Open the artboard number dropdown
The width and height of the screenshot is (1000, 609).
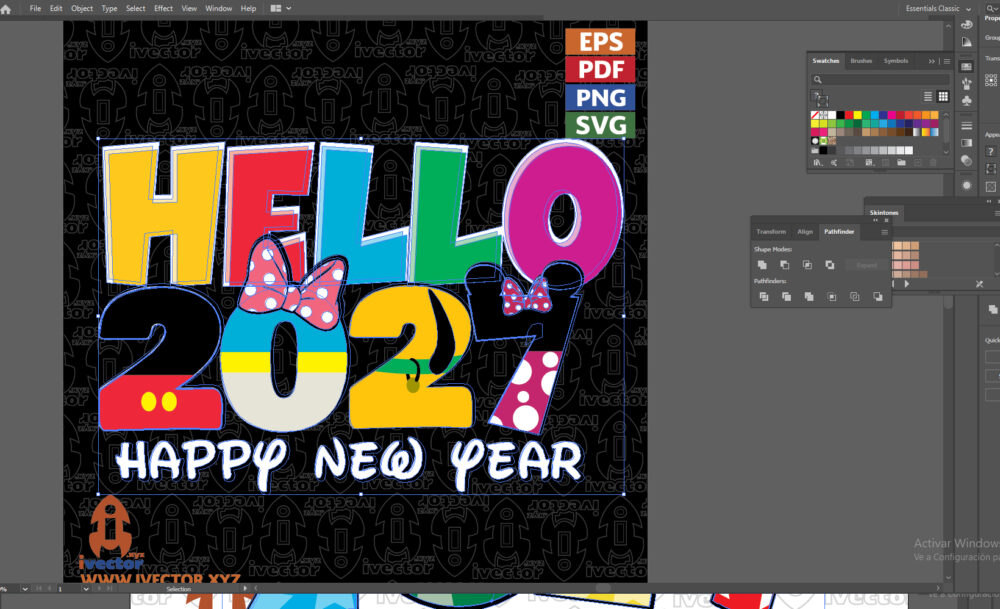click(85, 589)
